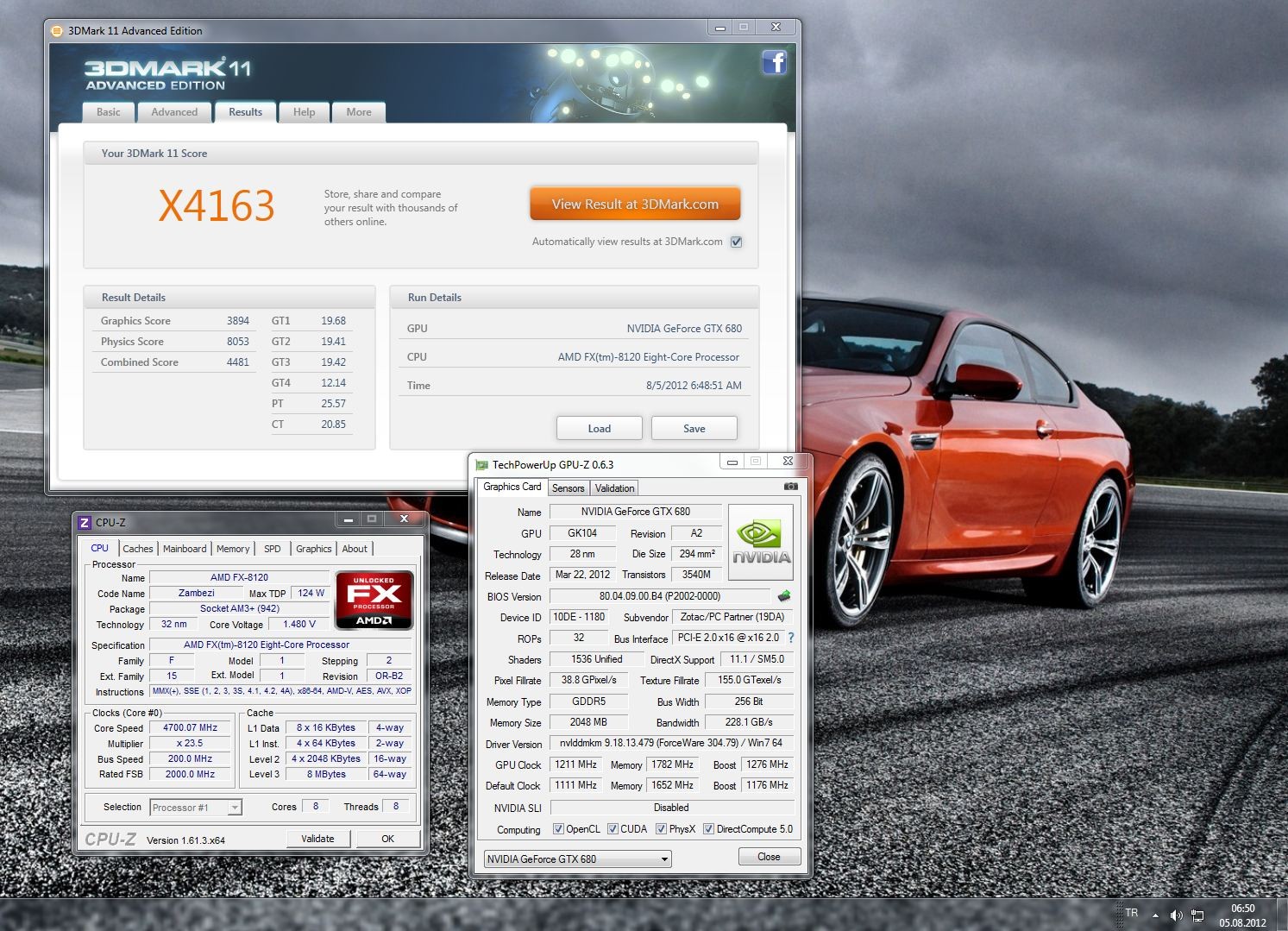Open the Processor #1 selection dropdown
This screenshot has height=931, width=1288.
(x=196, y=808)
